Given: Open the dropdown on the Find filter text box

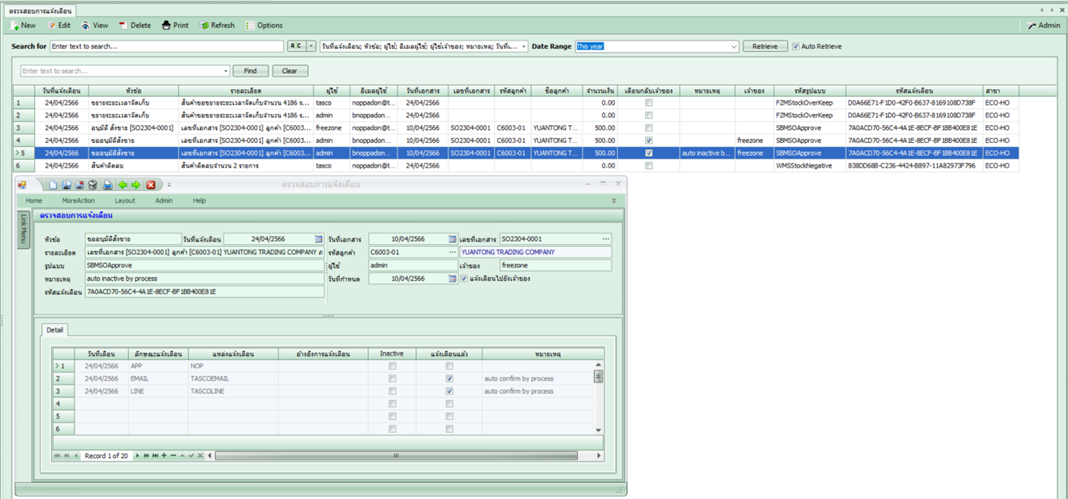Looking at the screenshot, I should (x=226, y=71).
